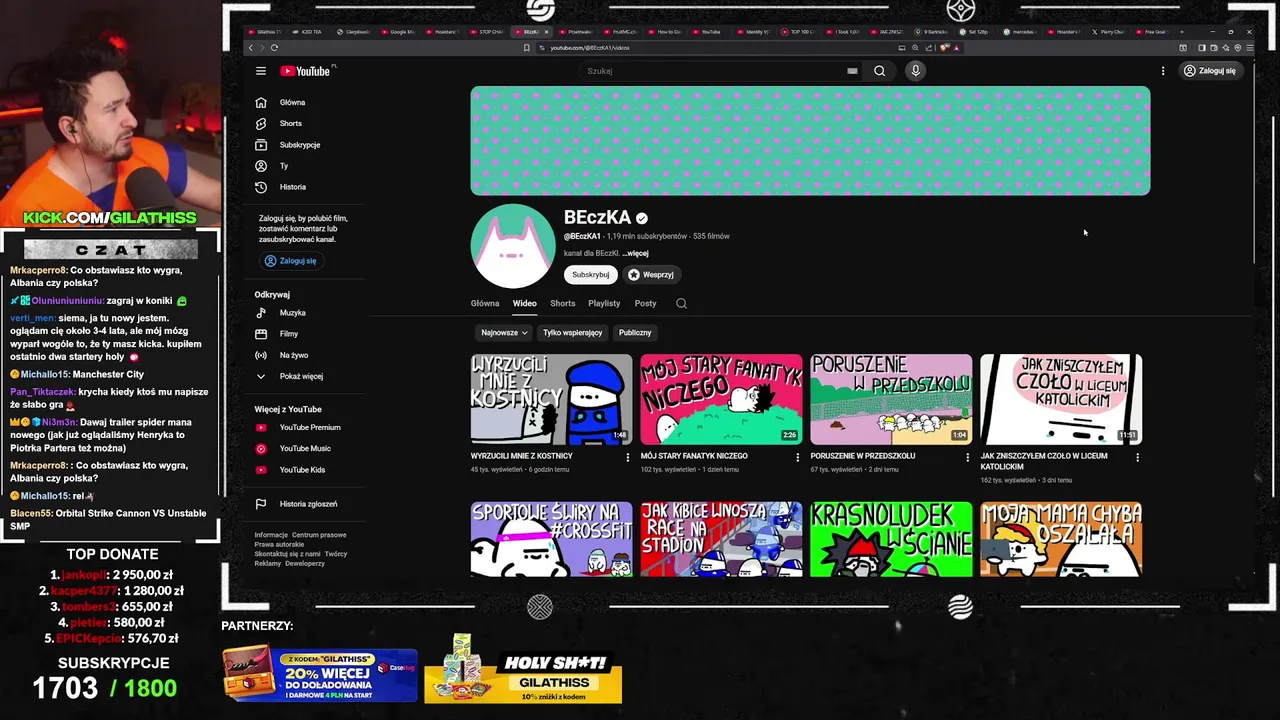Open options for WYRZUCILI MNIE Z KOSTNICY video

628,457
